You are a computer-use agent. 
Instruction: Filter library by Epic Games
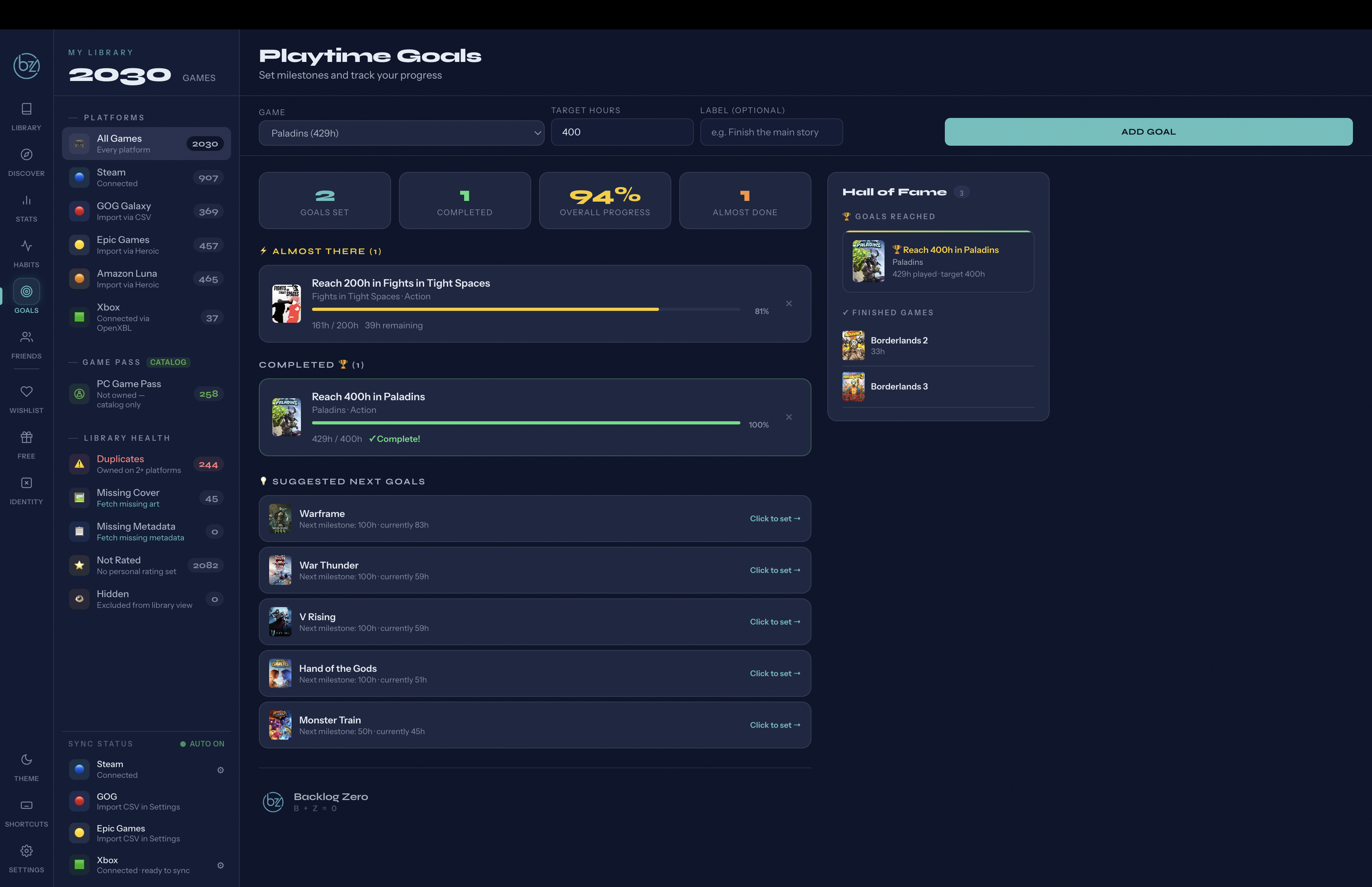146,245
